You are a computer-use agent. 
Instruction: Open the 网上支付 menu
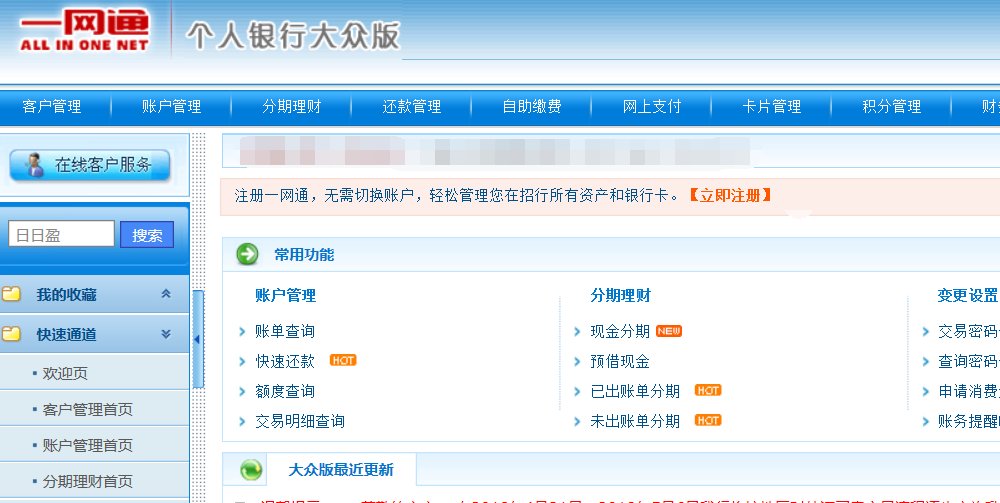coord(652,106)
